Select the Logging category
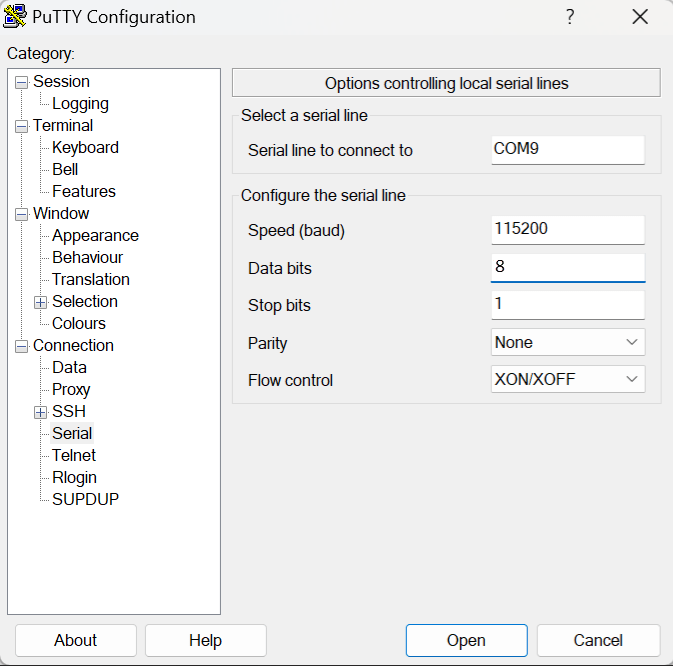The width and height of the screenshot is (673, 666). coord(80,104)
